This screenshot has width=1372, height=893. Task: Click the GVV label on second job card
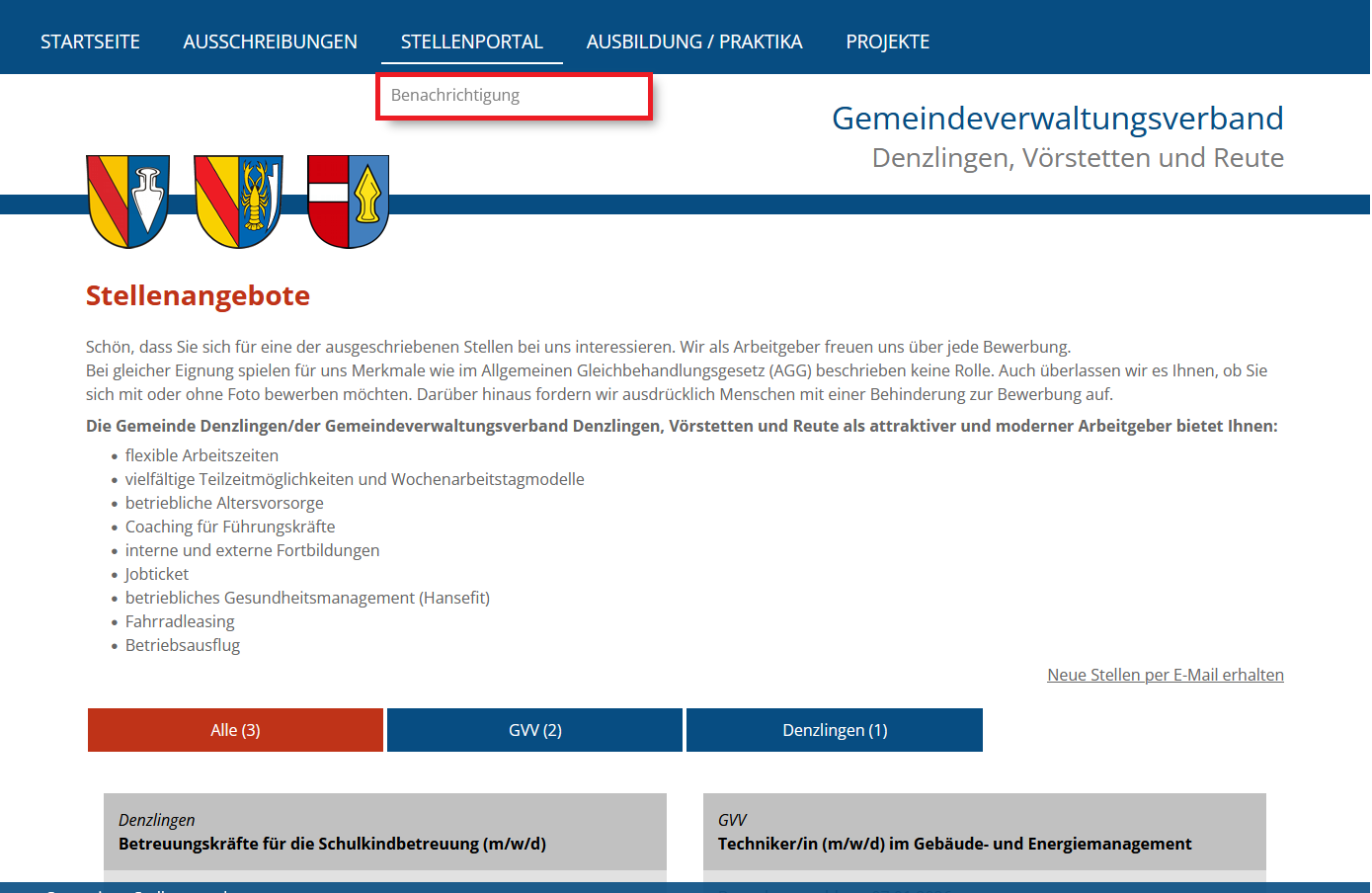click(x=732, y=820)
